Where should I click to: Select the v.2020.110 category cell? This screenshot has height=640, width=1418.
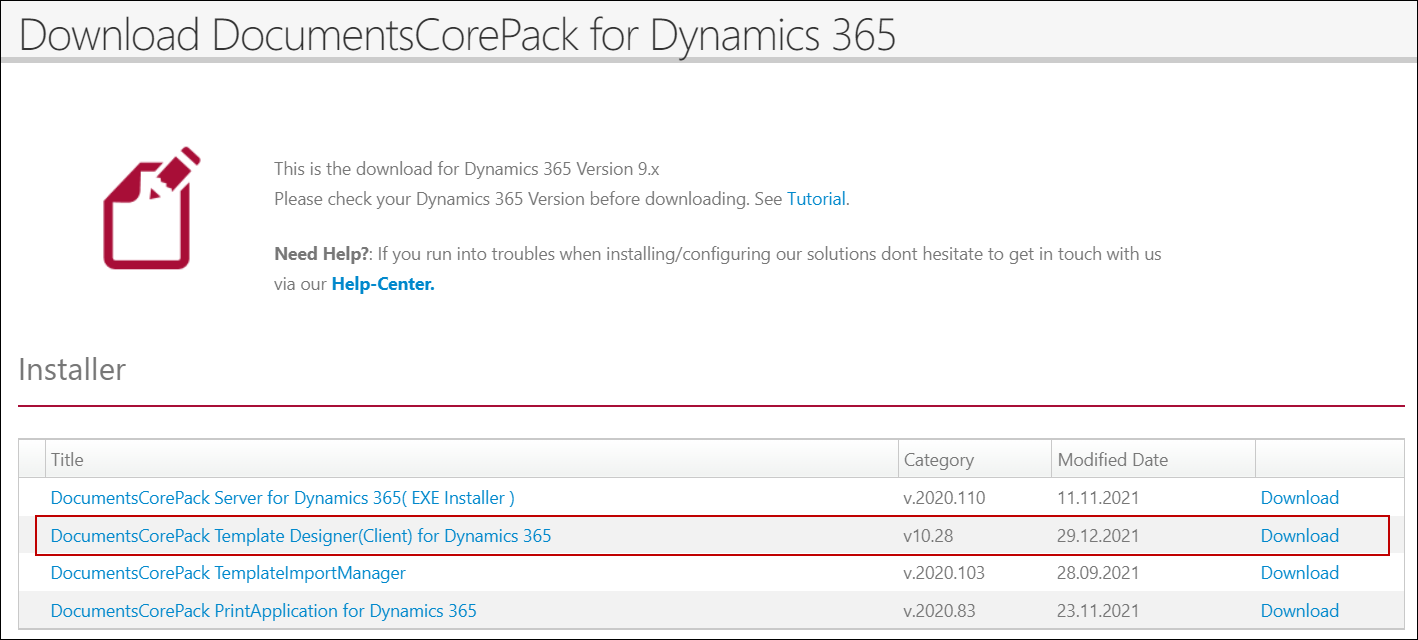[944, 498]
